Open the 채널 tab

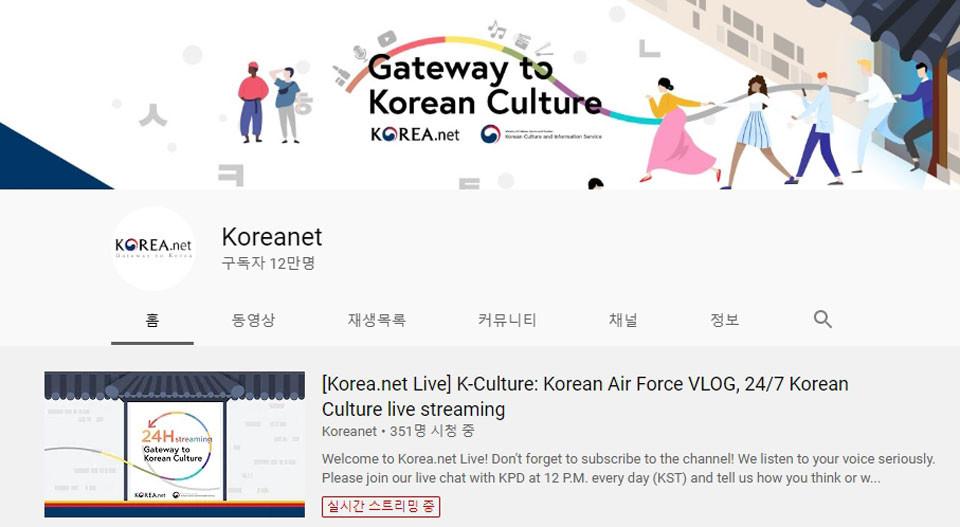coord(623,320)
